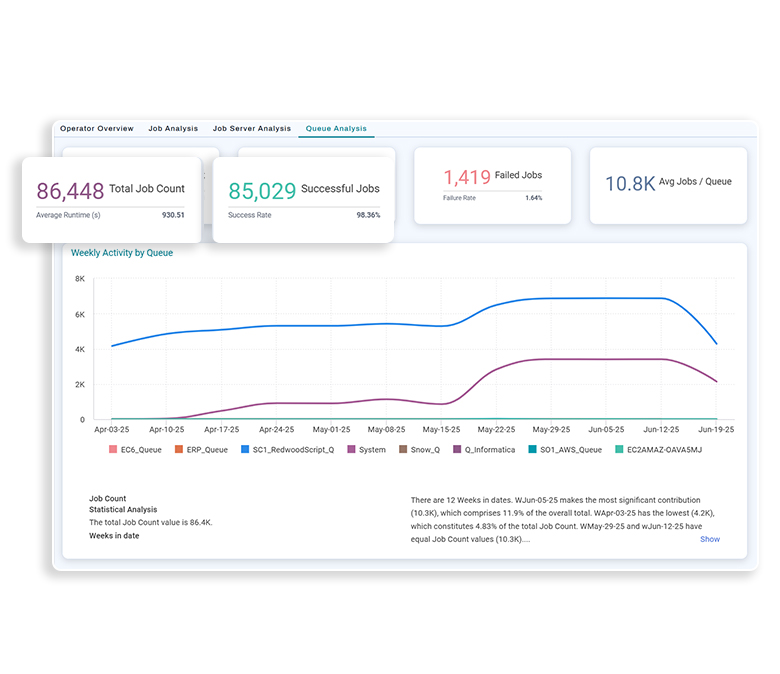Toggle EC6_Queue legend color swatch
This screenshot has height=674, width=780.
[114, 450]
